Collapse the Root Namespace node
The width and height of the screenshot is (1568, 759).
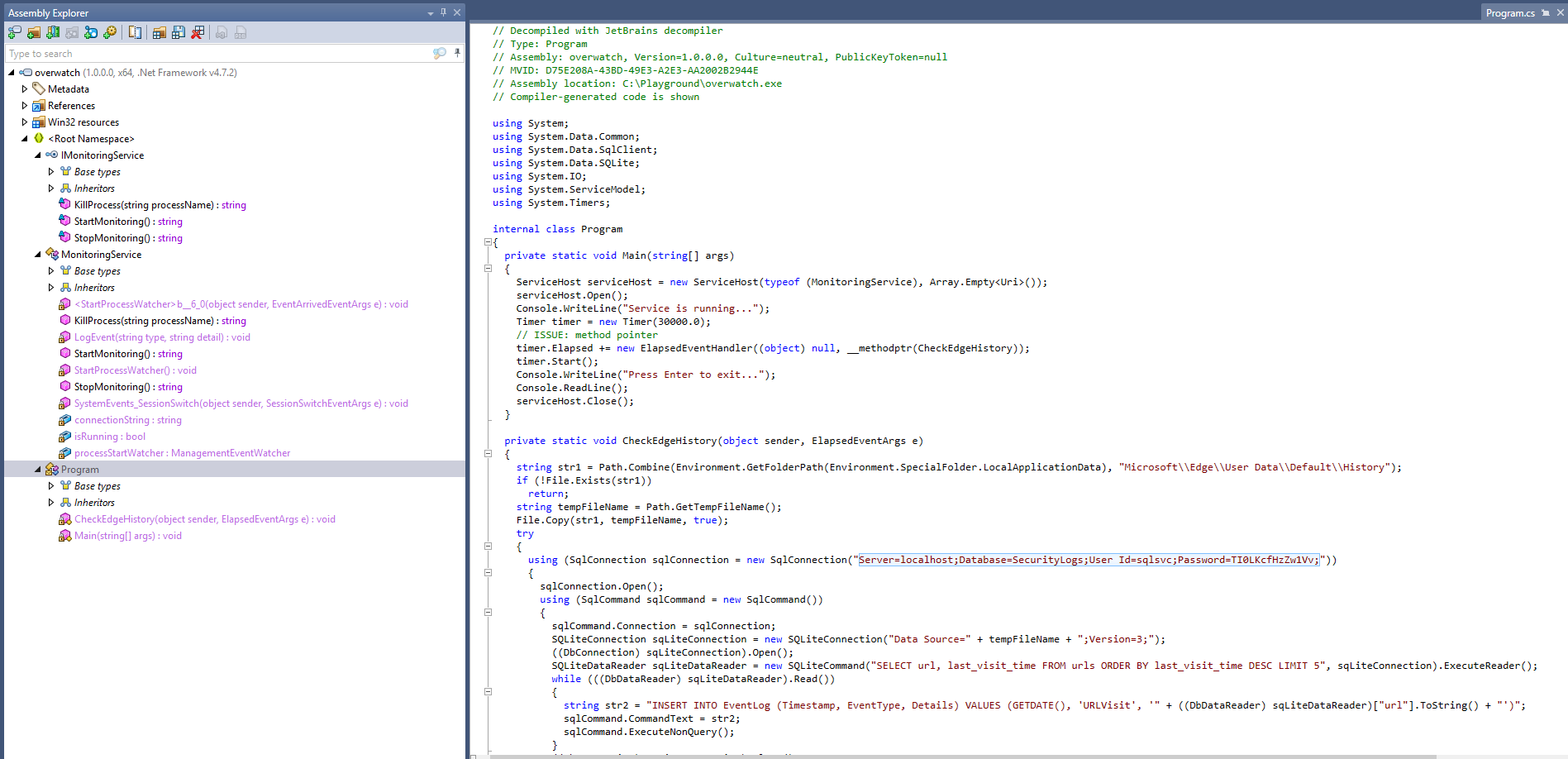25,139
